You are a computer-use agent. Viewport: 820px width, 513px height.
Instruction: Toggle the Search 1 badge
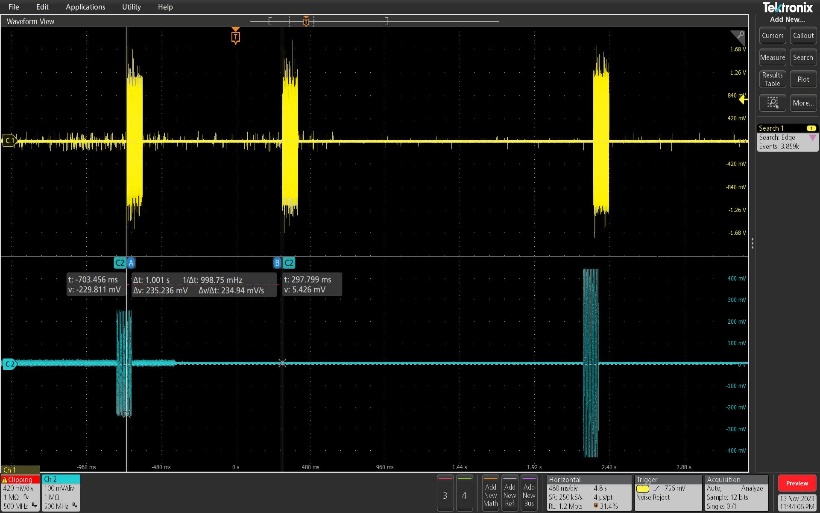tap(786, 137)
